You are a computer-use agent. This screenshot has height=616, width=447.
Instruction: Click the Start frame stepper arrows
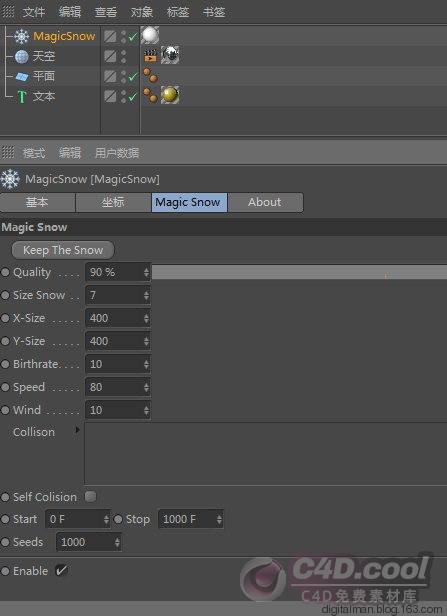click(x=106, y=519)
